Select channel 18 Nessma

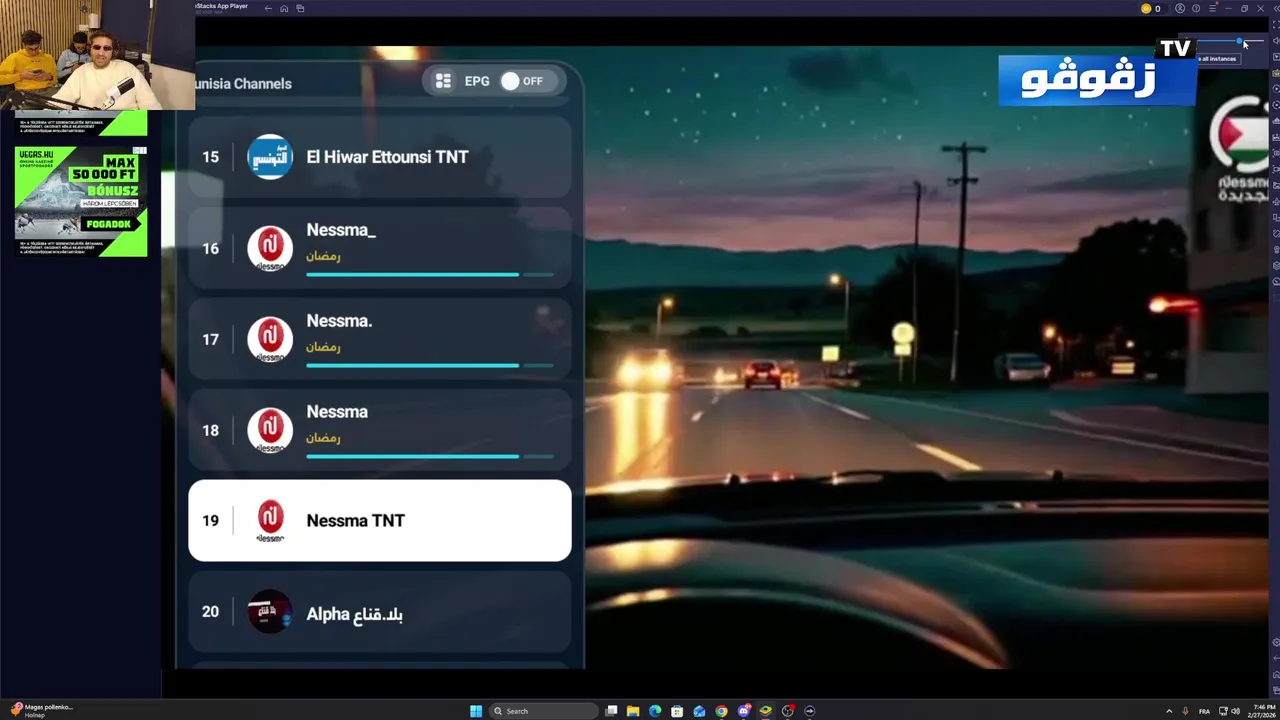[x=380, y=430]
